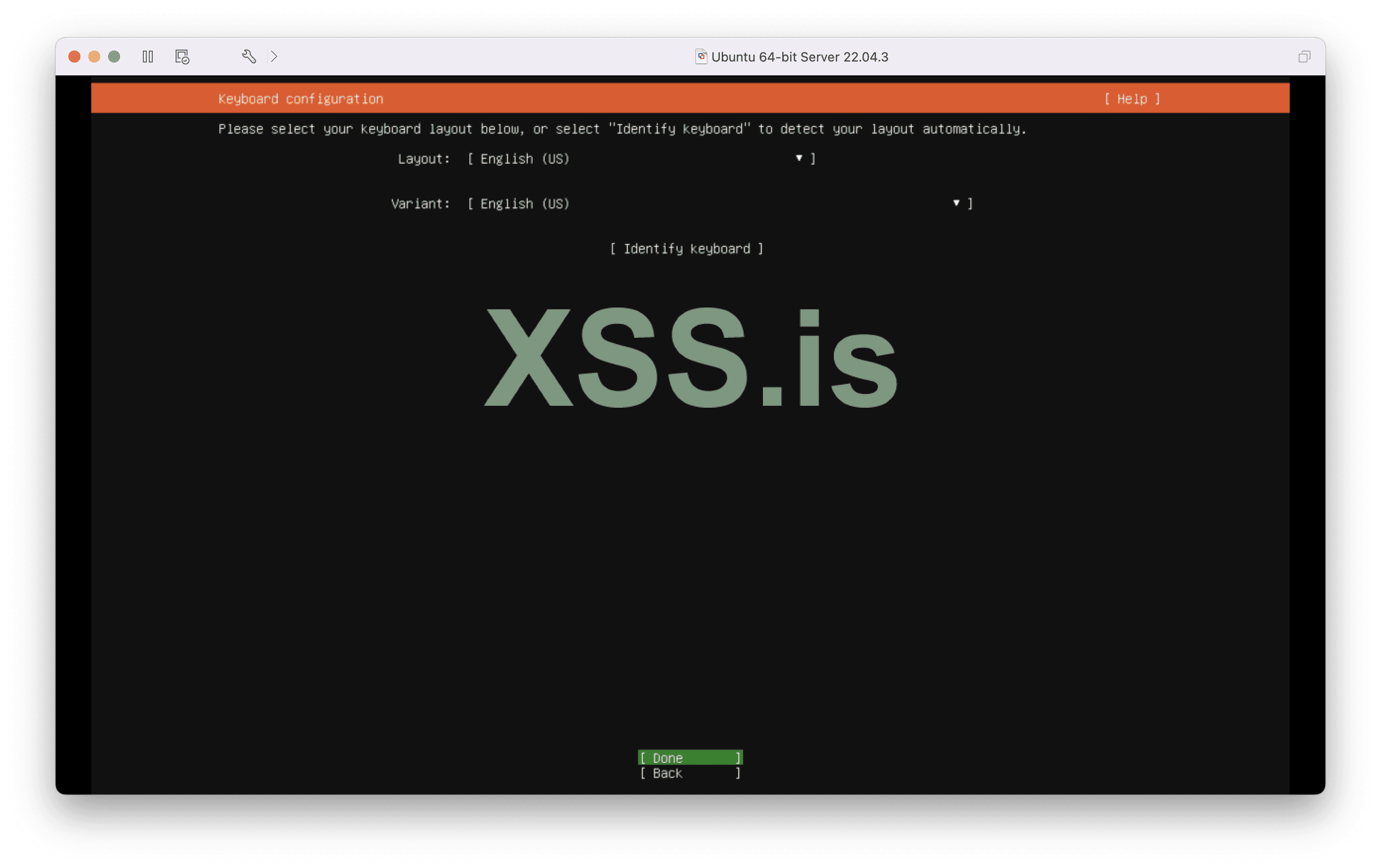
Task: Confirm keyboard settings with Done
Action: [x=690, y=757]
